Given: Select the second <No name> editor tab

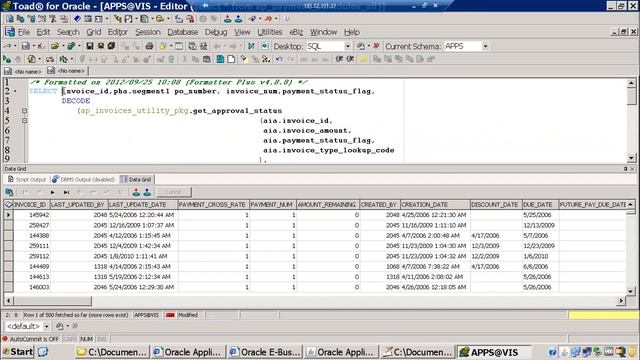Looking at the screenshot, I should [x=66, y=71].
